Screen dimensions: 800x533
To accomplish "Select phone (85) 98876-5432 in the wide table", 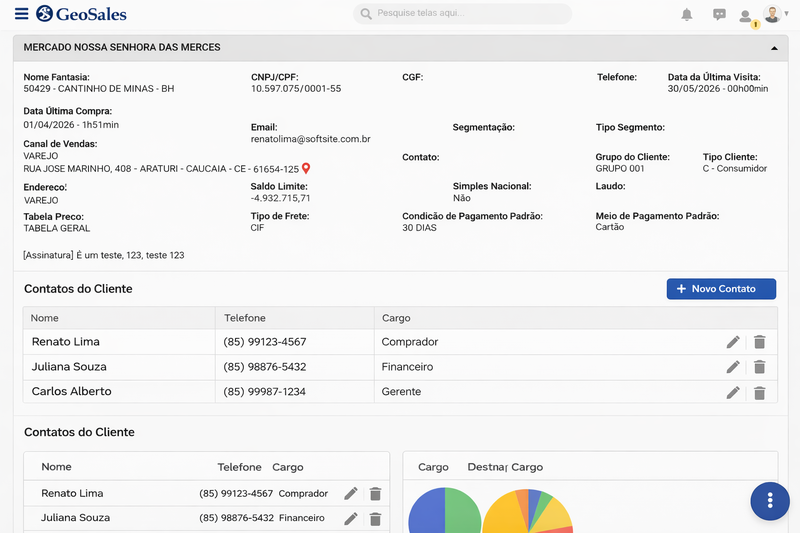I will click(265, 367).
